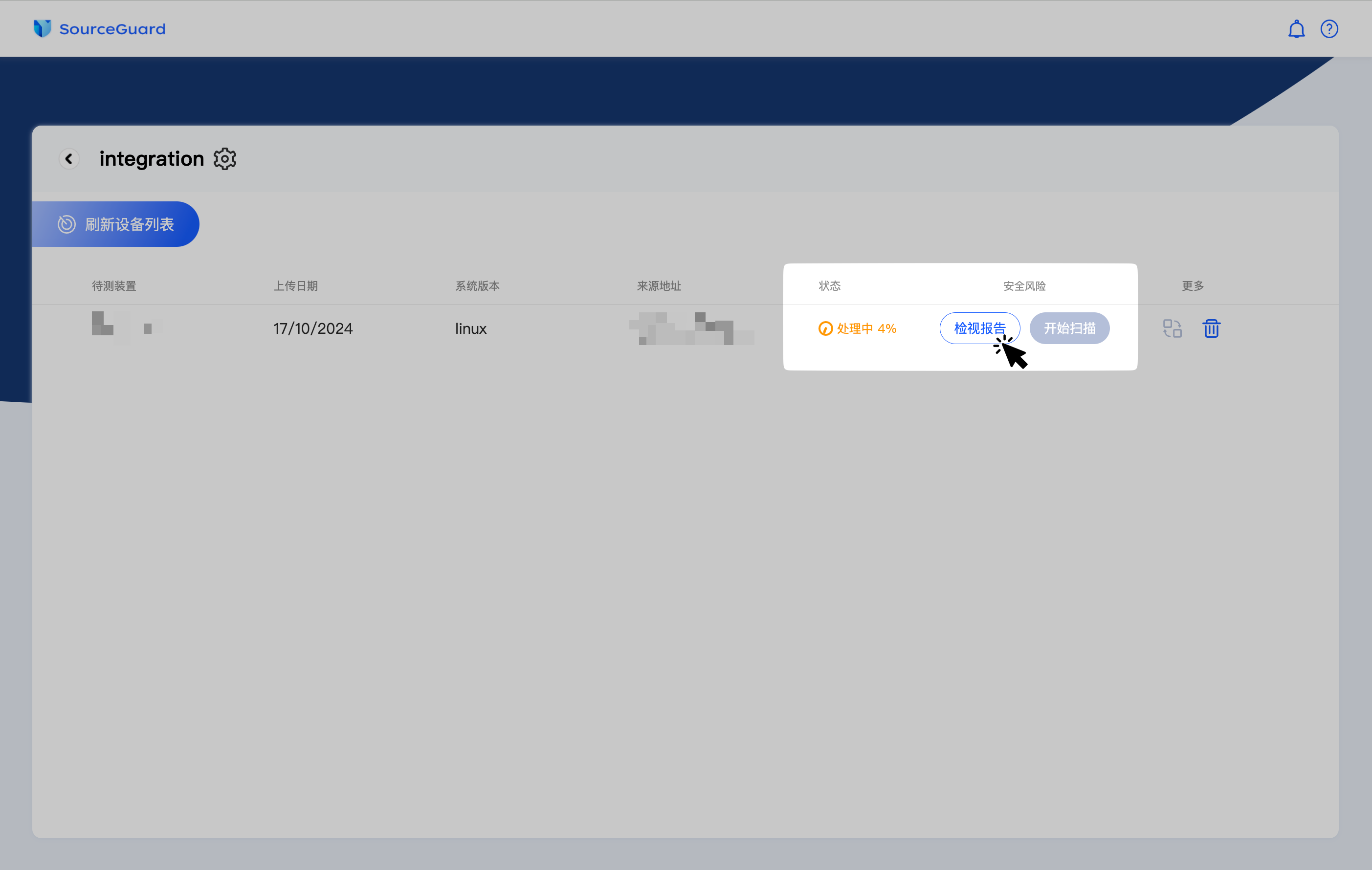Image resolution: width=1372 pixels, height=870 pixels.
Task: Click the 上传日期 column header
Action: tap(296, 286)
